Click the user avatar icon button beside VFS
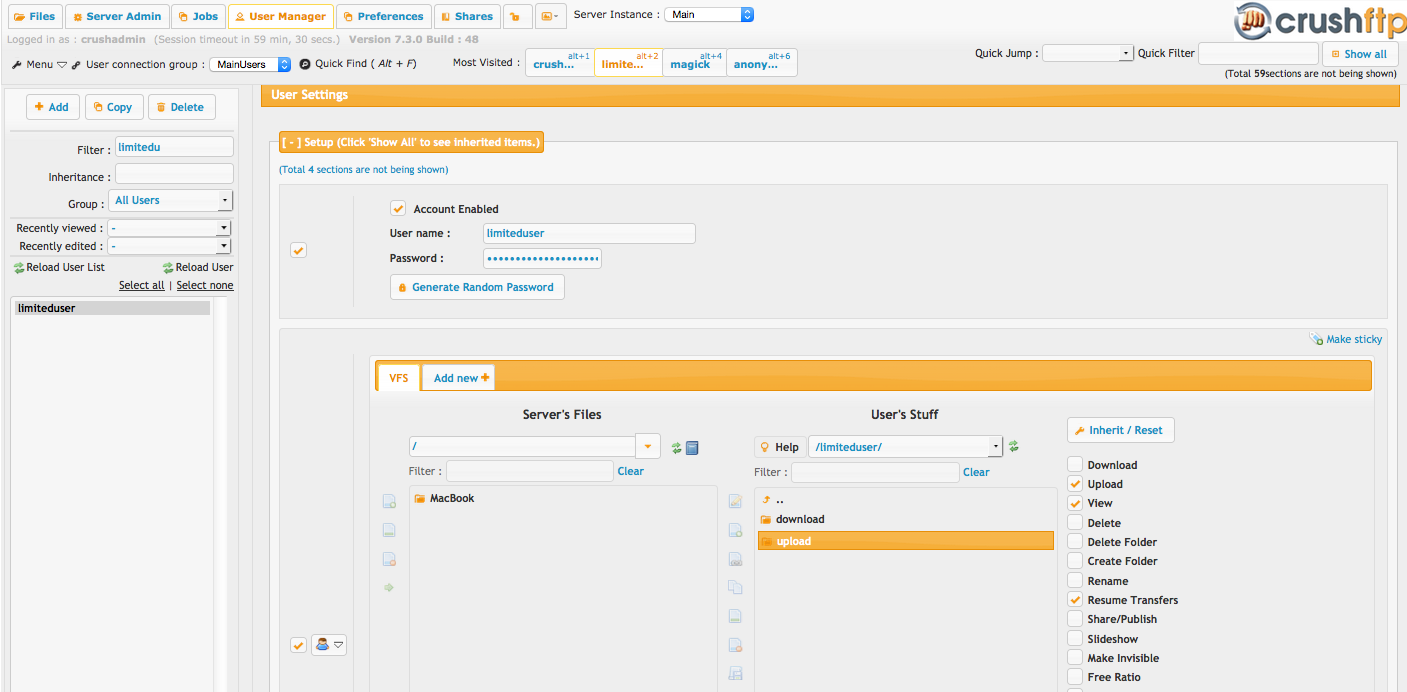This screenshot has height=692, width=1407. click(x=329, y=645)
